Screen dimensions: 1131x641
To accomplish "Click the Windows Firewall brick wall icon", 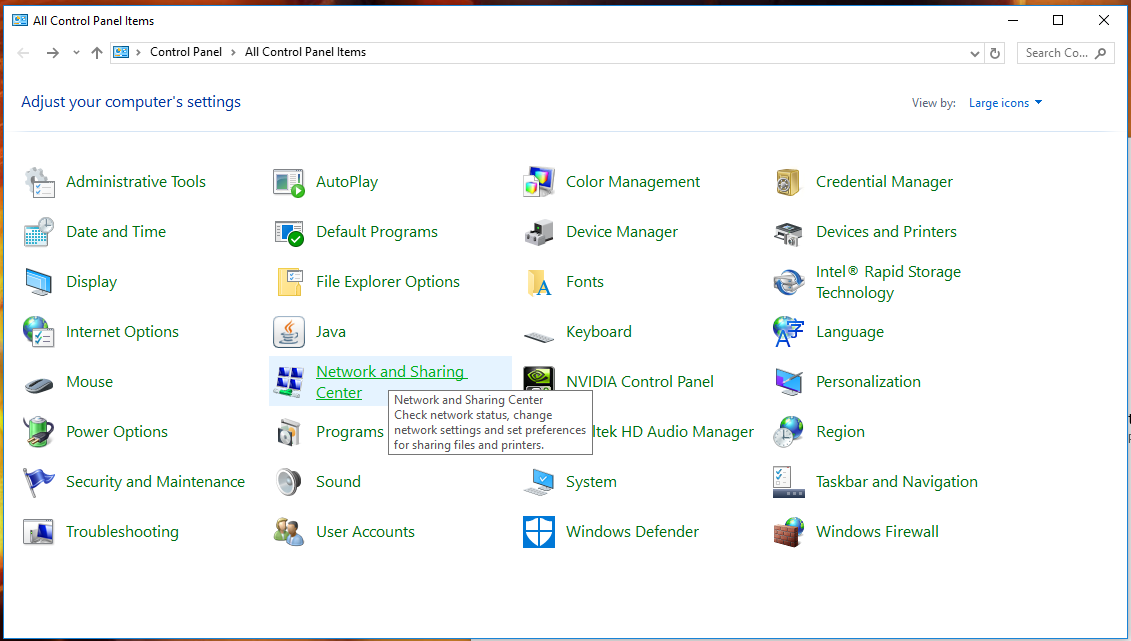I will 788,532.
